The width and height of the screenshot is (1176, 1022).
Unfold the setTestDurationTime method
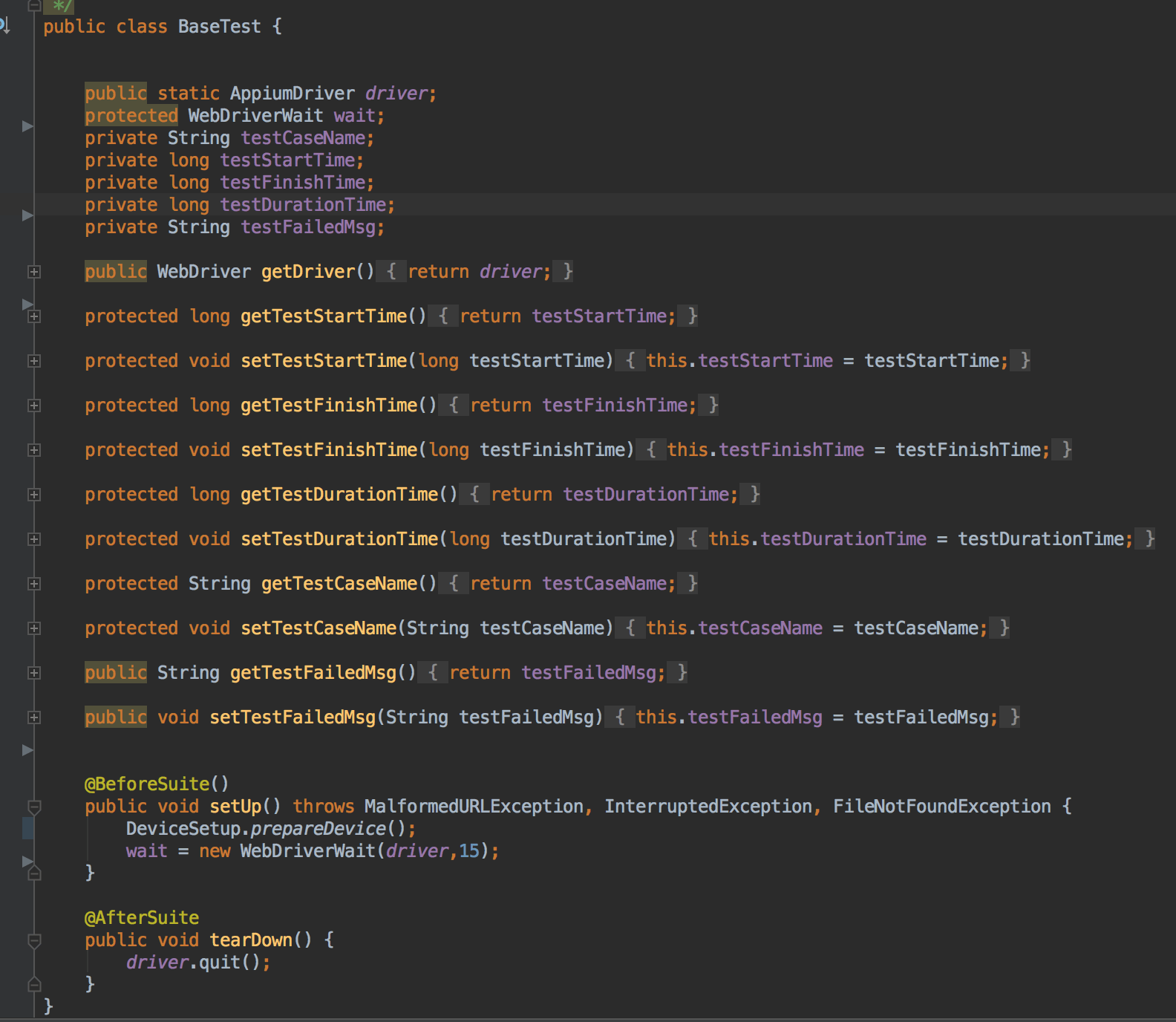[34, 539]
